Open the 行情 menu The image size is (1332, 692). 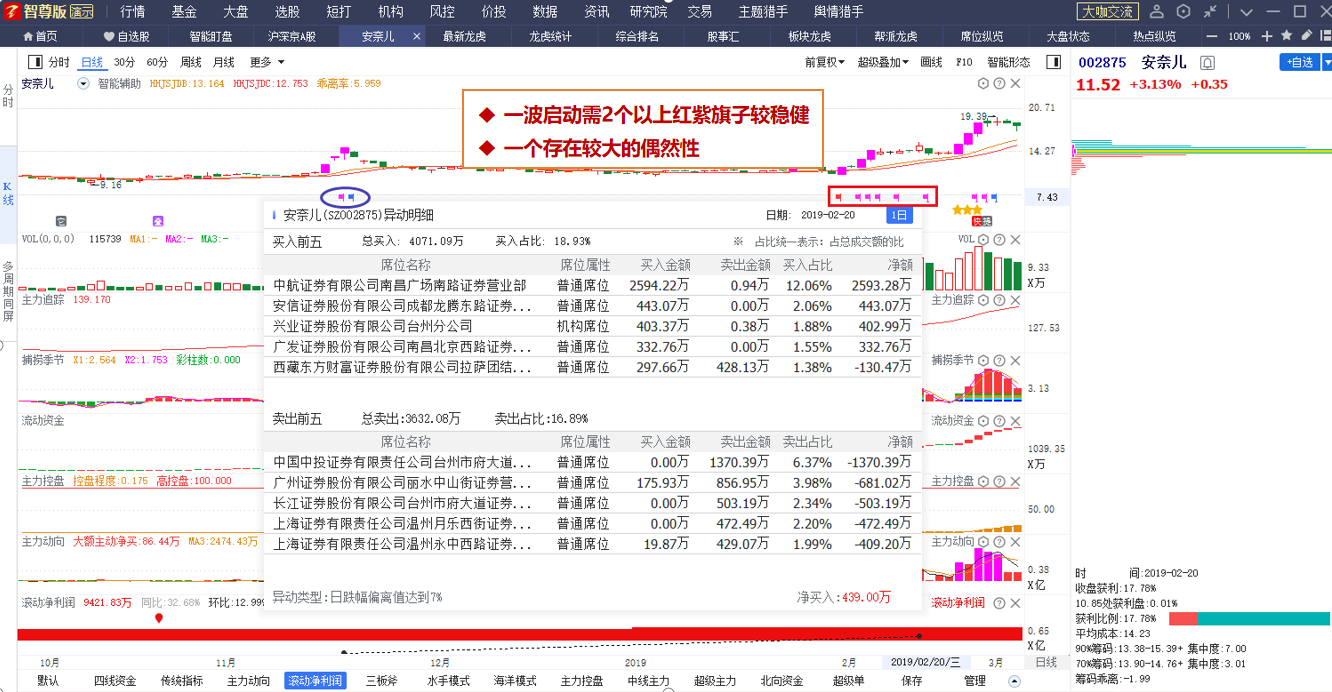point(132,12)
